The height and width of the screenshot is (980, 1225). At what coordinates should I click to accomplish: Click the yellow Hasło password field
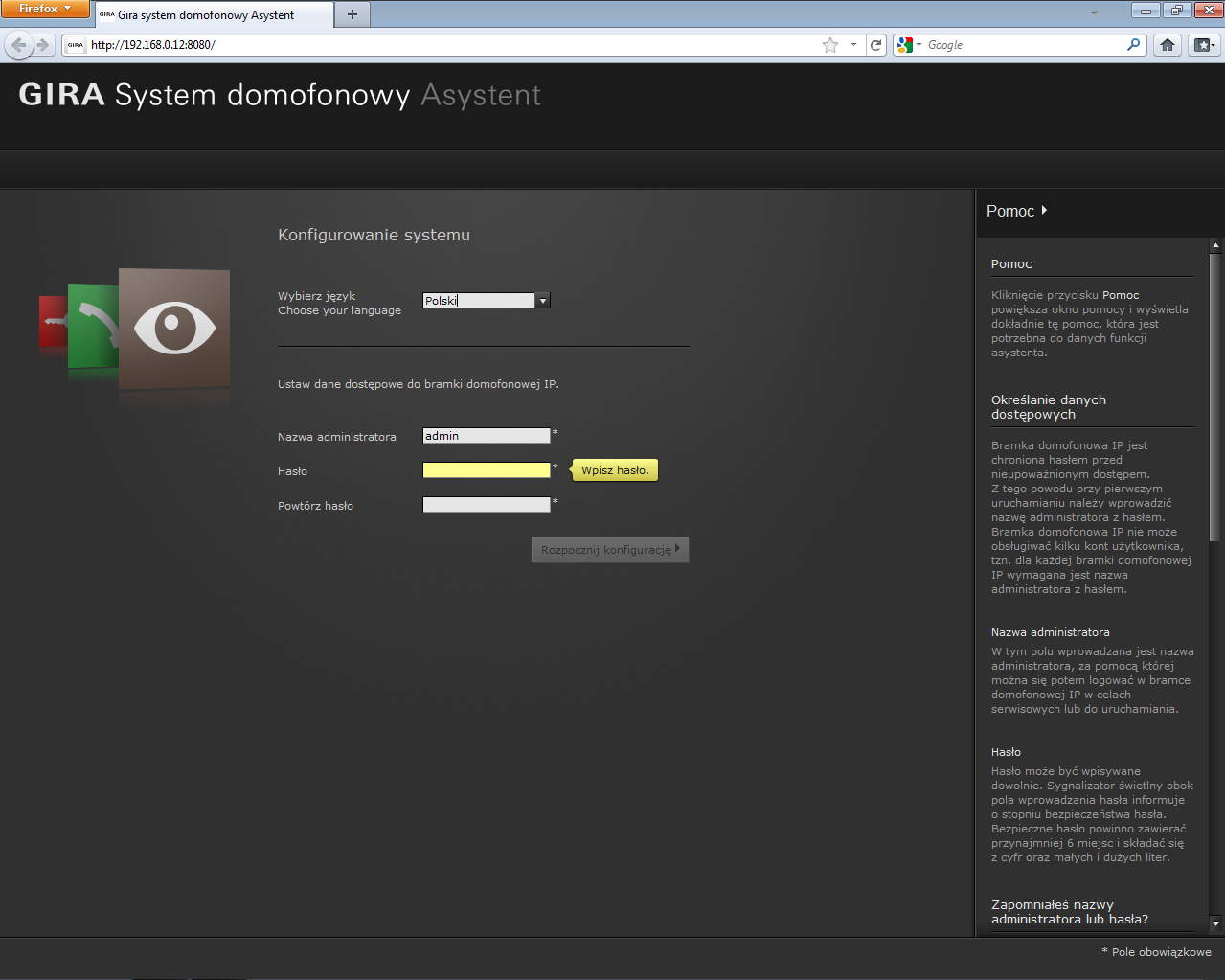487,470
